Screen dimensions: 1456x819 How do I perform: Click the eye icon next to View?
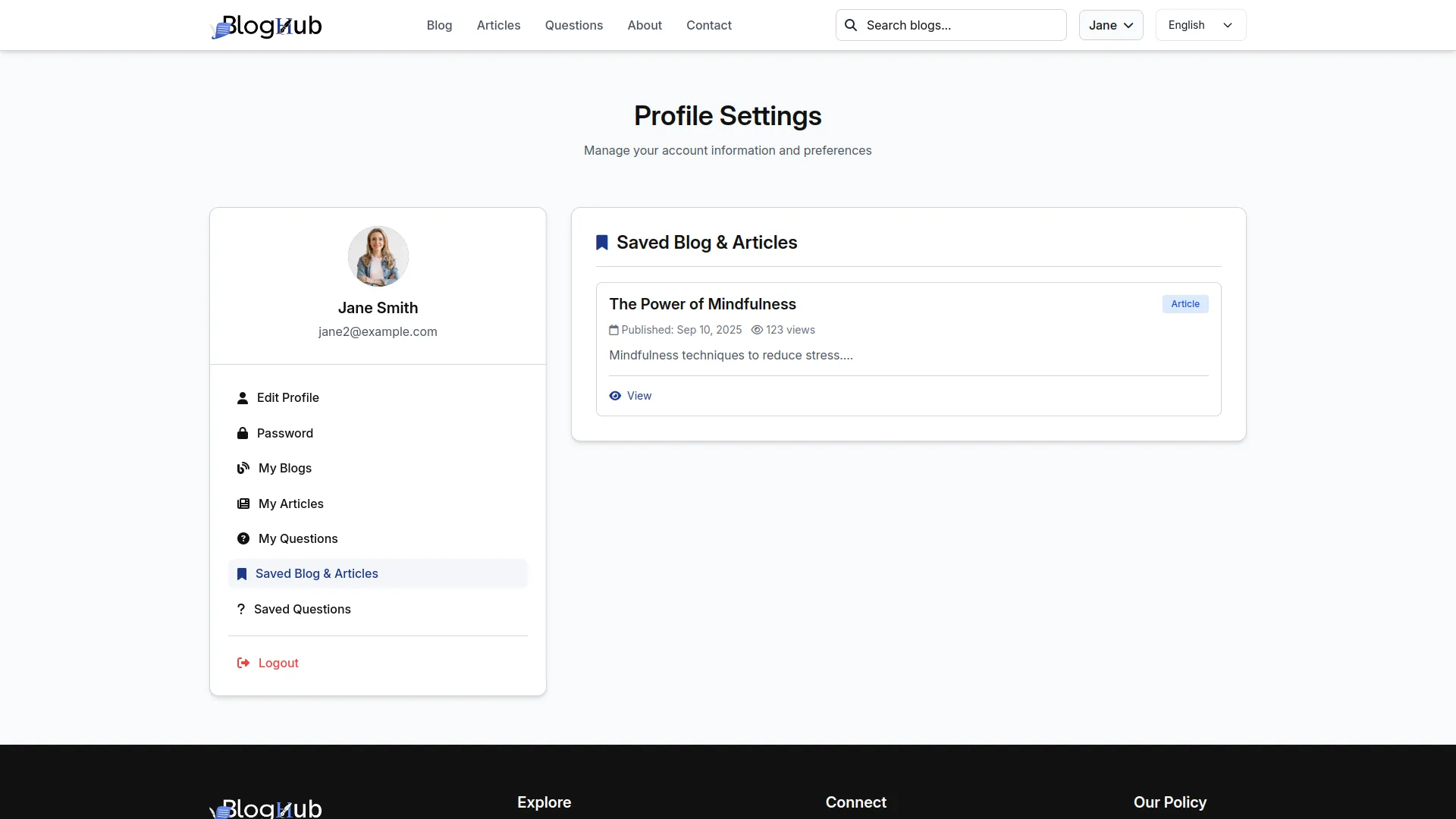[x=615, y=396]
